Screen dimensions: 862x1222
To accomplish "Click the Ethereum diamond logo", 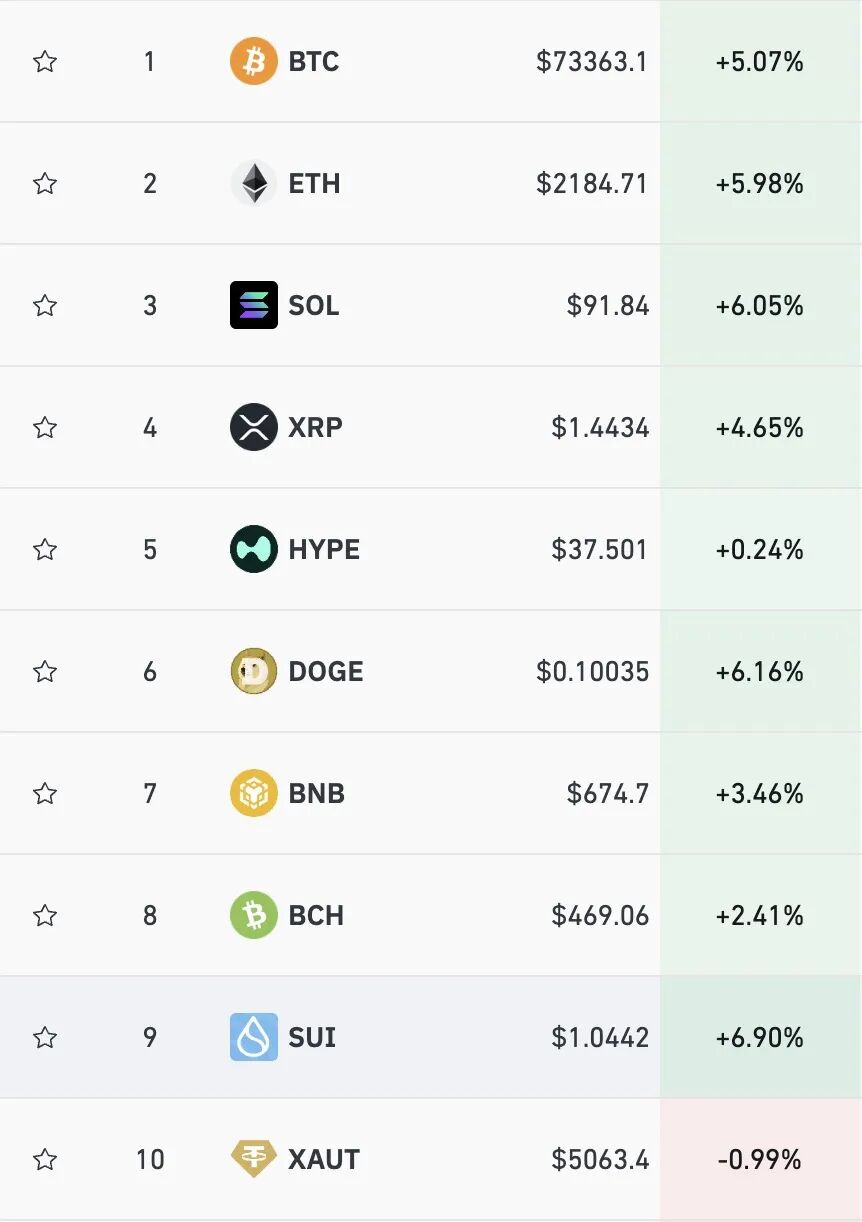I will (x=253, y=184).
